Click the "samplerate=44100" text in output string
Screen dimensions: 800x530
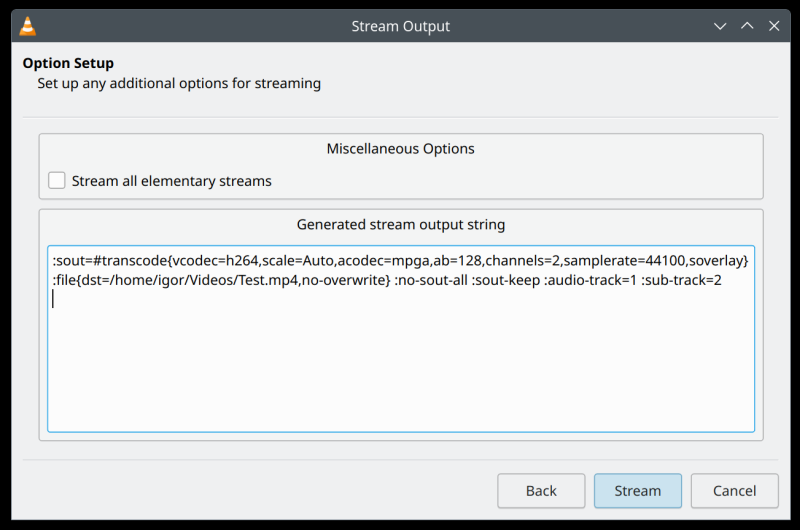tap(624, 261)
